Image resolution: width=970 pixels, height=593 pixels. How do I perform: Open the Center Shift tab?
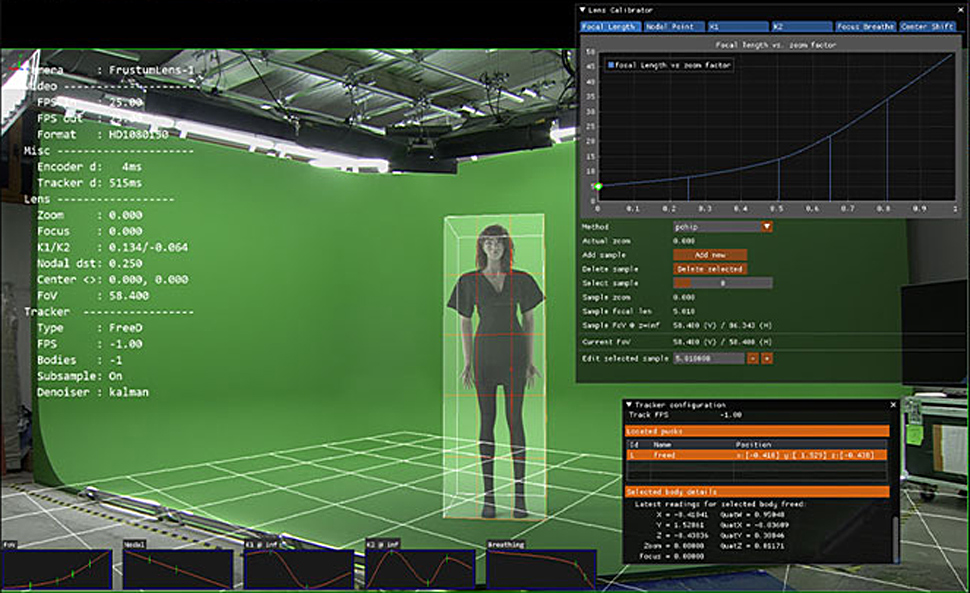tap(927, 26)
